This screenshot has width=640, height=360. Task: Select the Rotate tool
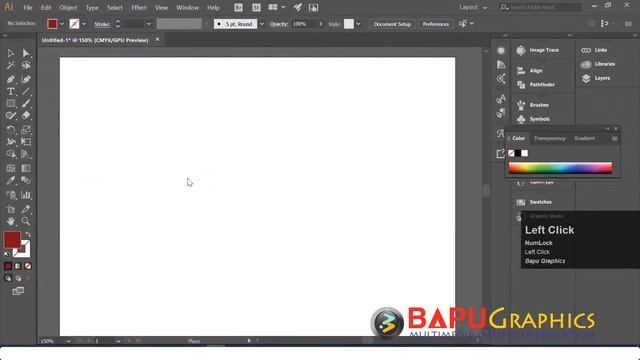[x=11, y=130]
